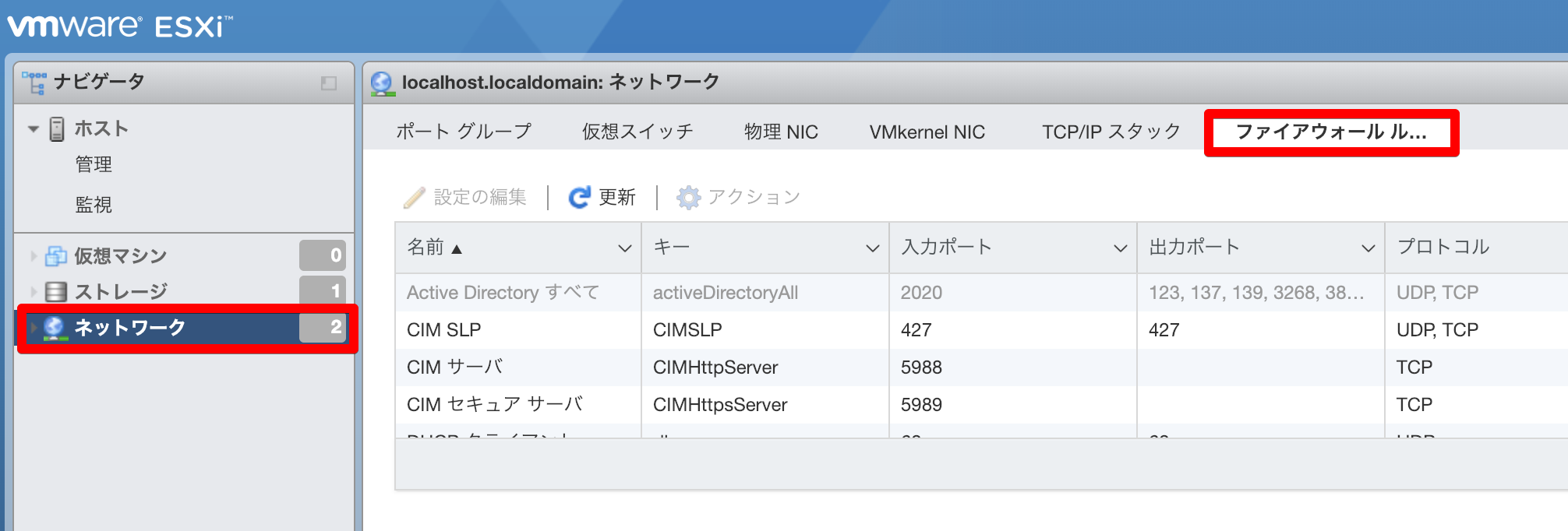Expand the ネットワーク tree node
The height and width of the screenshot is (531, 1568).
pos(34,328)
